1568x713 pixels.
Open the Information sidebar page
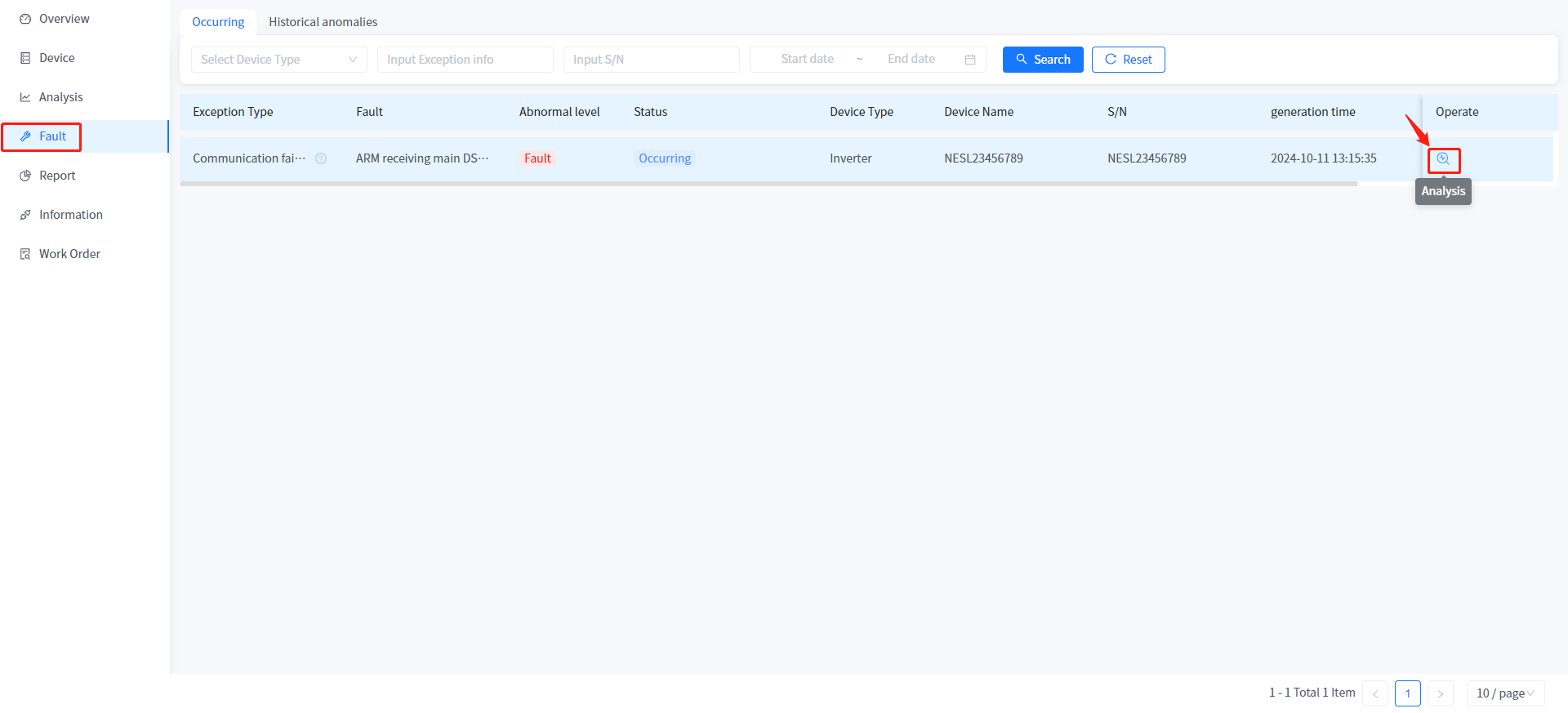click(x=70, y=215)
